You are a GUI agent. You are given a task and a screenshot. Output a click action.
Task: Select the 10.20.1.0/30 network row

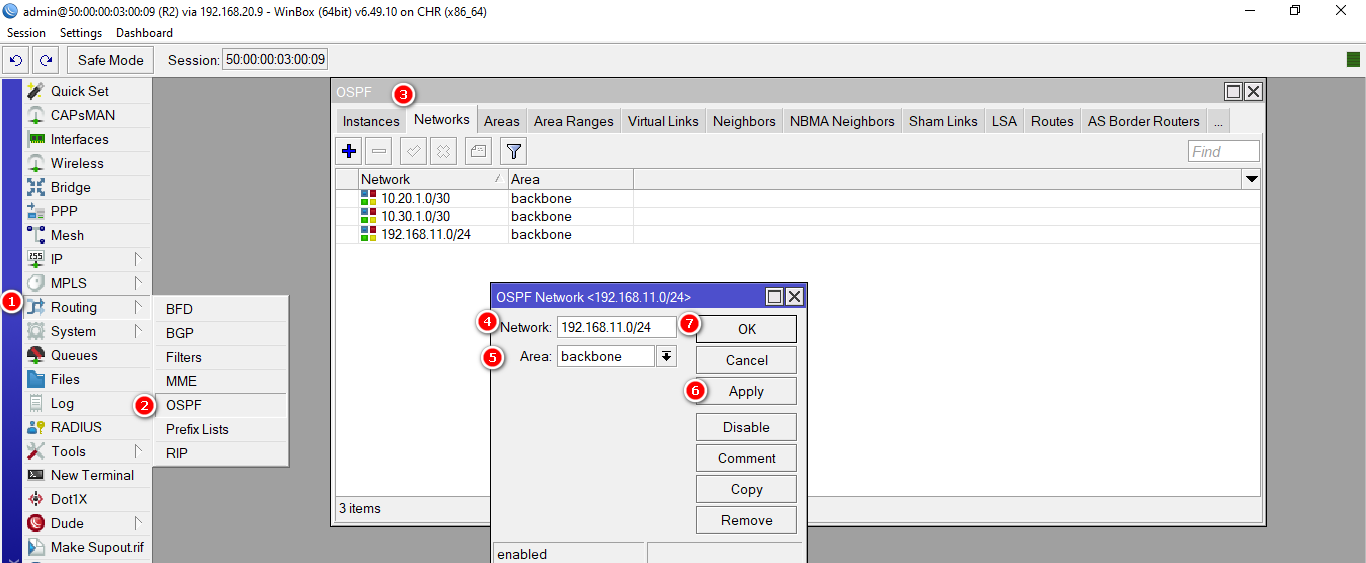click(797, 198)
